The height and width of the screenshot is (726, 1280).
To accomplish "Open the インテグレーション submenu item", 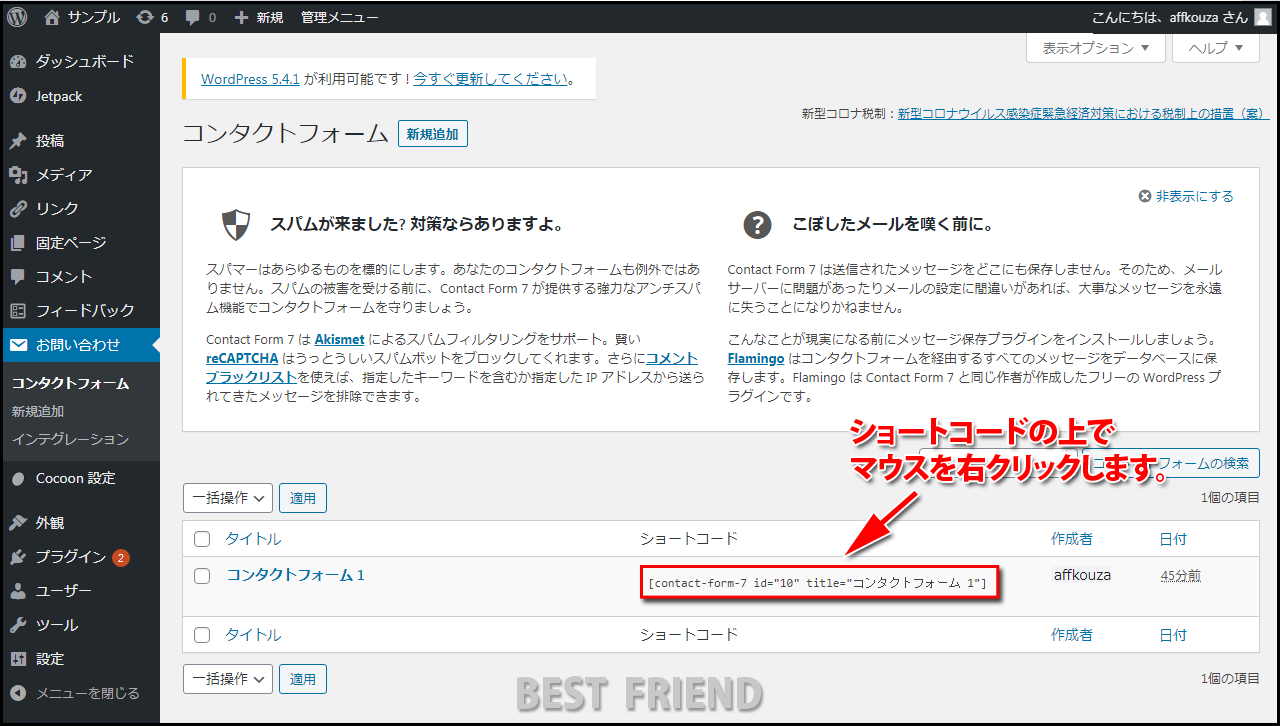I will [x=70, y=439].
